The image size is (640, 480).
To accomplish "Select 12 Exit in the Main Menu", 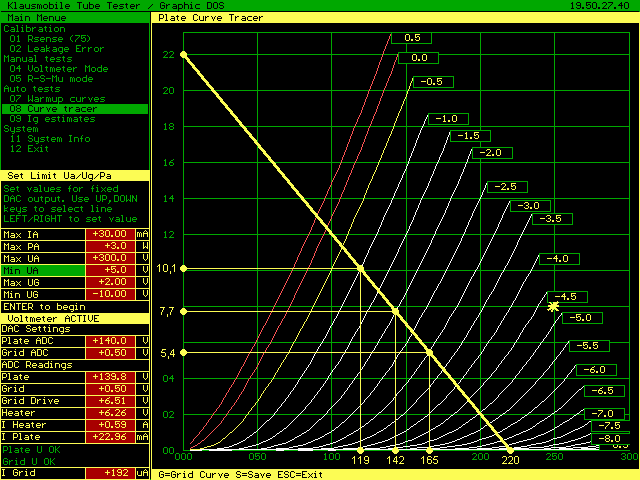I will [x=38, y=149].
